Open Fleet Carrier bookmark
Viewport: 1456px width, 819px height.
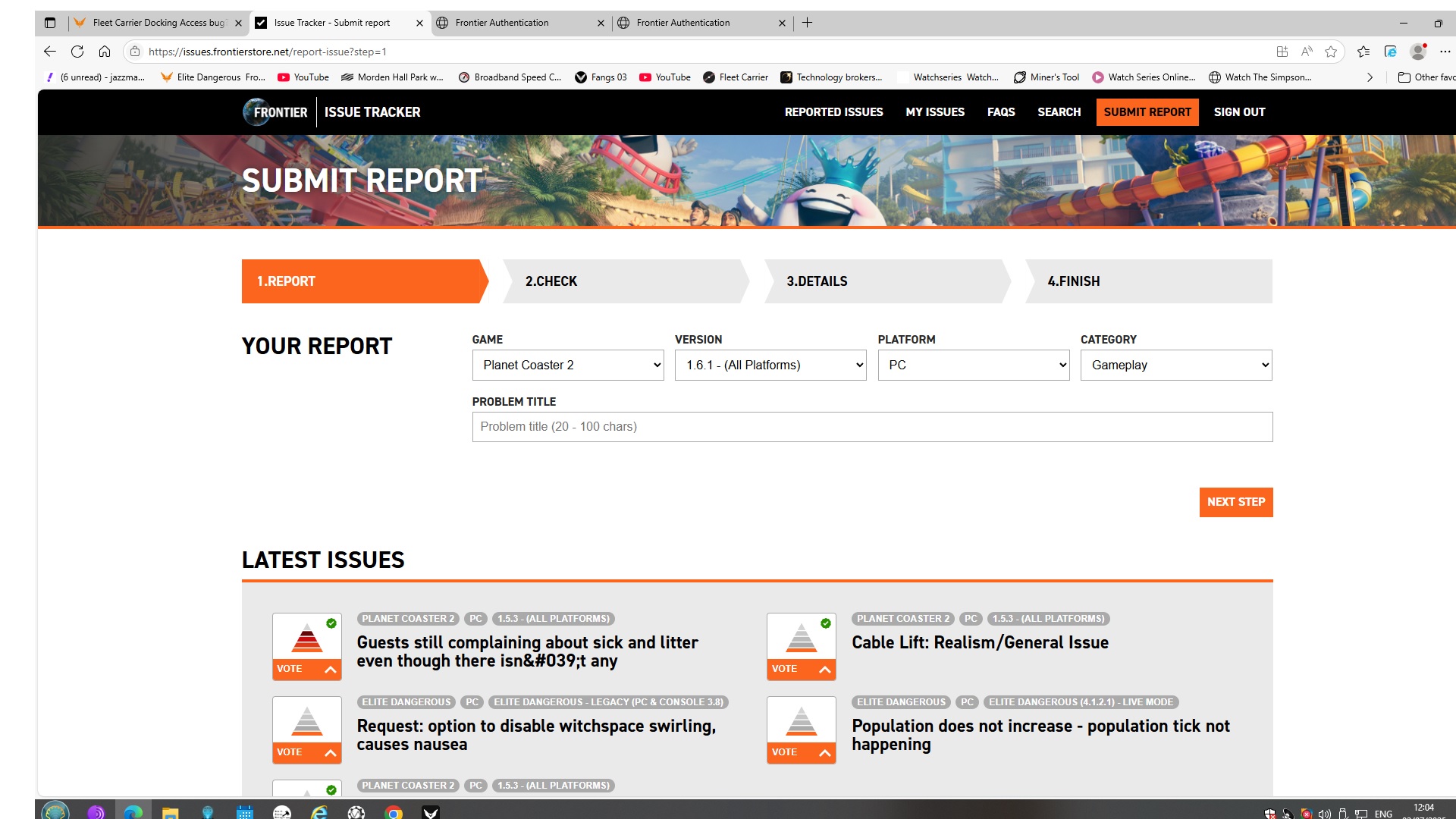[x=736, y=77]
